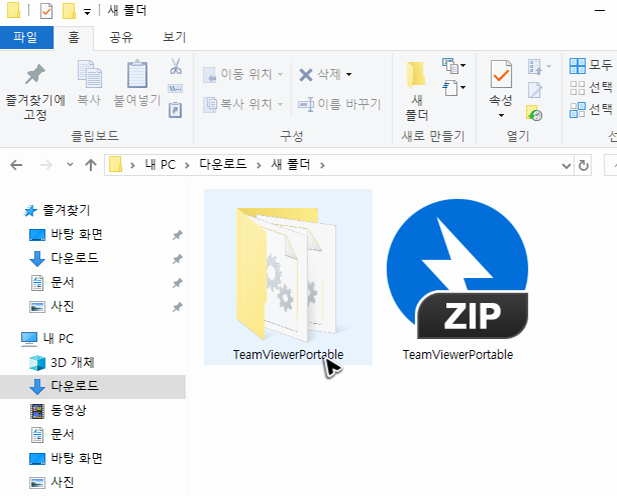The width and height of the screenshot is (617, 496).
Task: Click the title bar folder system icon
Action: [13, 11]
